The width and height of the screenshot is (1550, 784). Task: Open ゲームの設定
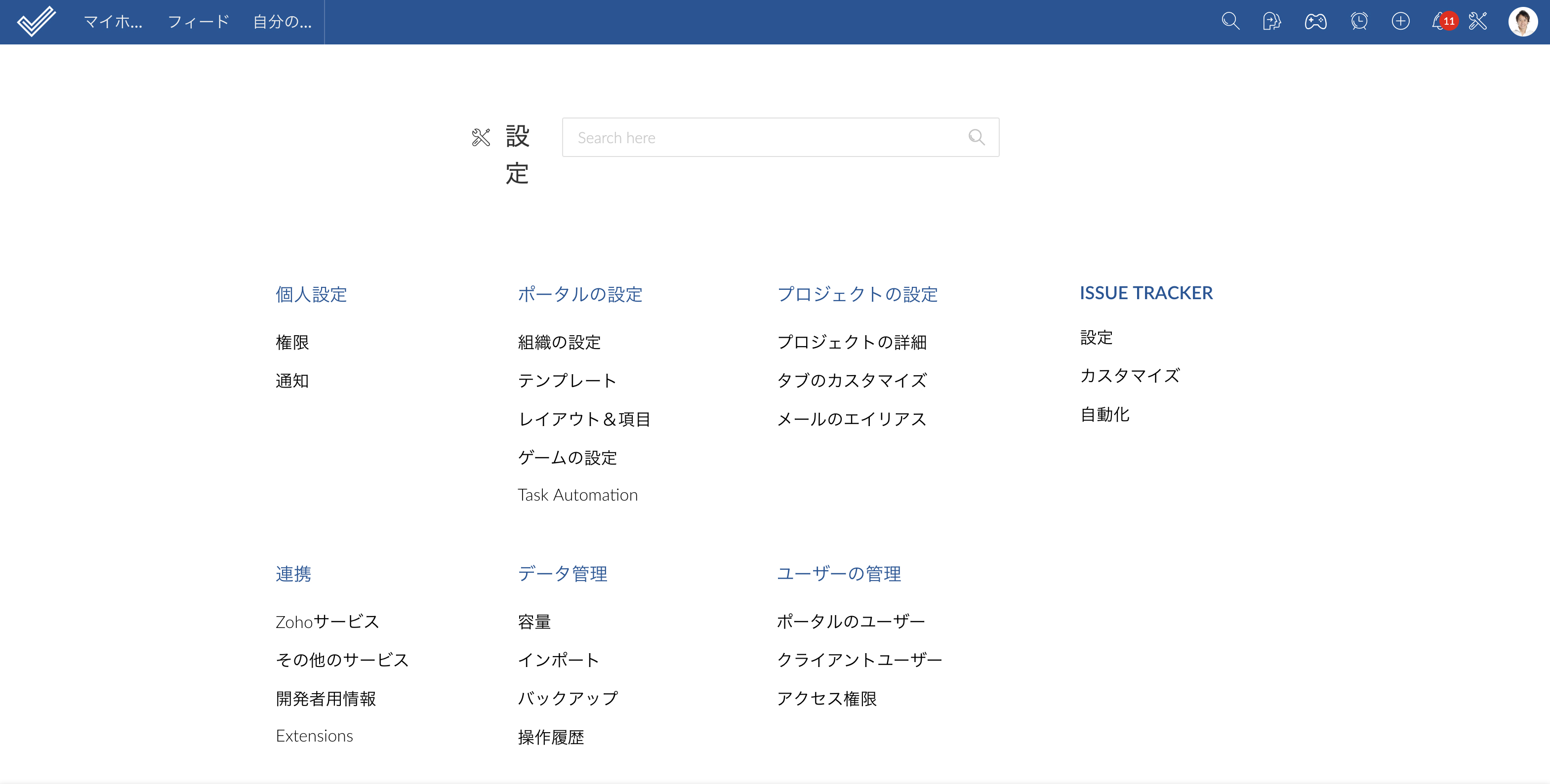point(568,458)
